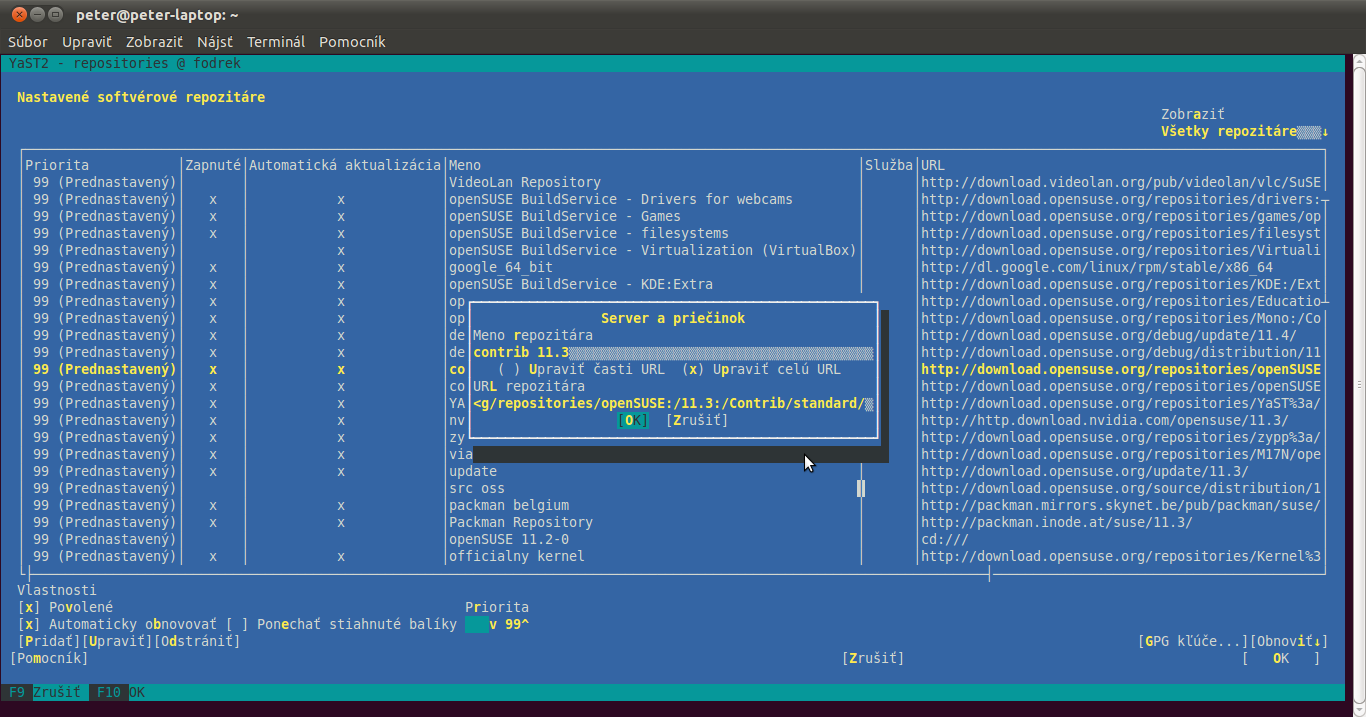The image size is (1366, 717).
Task: Select the 'openSUSE BuildService - KDE:Extra' row
Action: pyautogui.click(x=673, y=284)
